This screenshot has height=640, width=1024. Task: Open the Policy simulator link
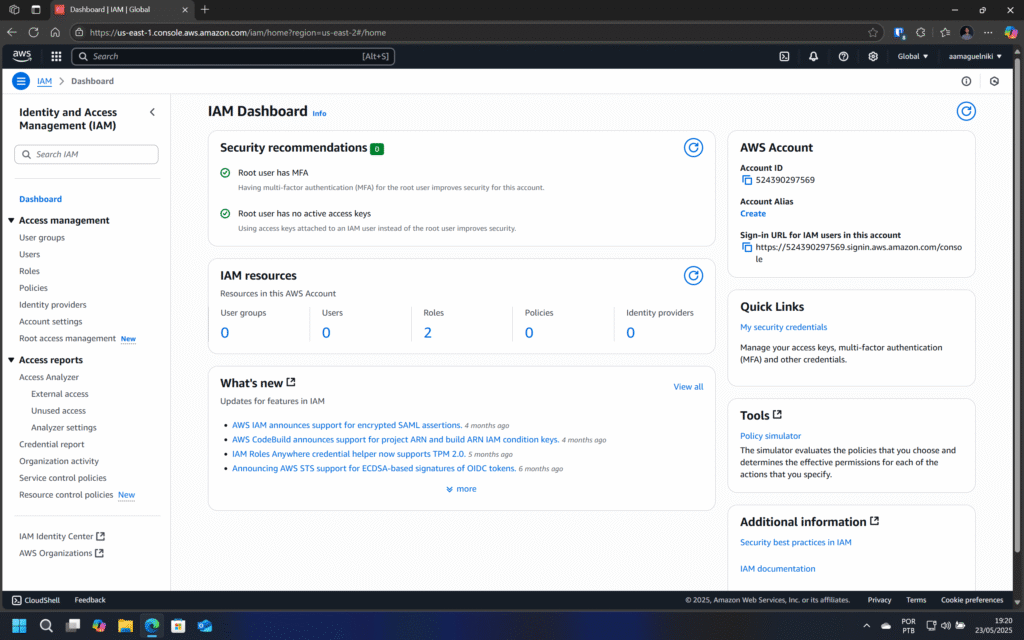[x=770, y=436]
